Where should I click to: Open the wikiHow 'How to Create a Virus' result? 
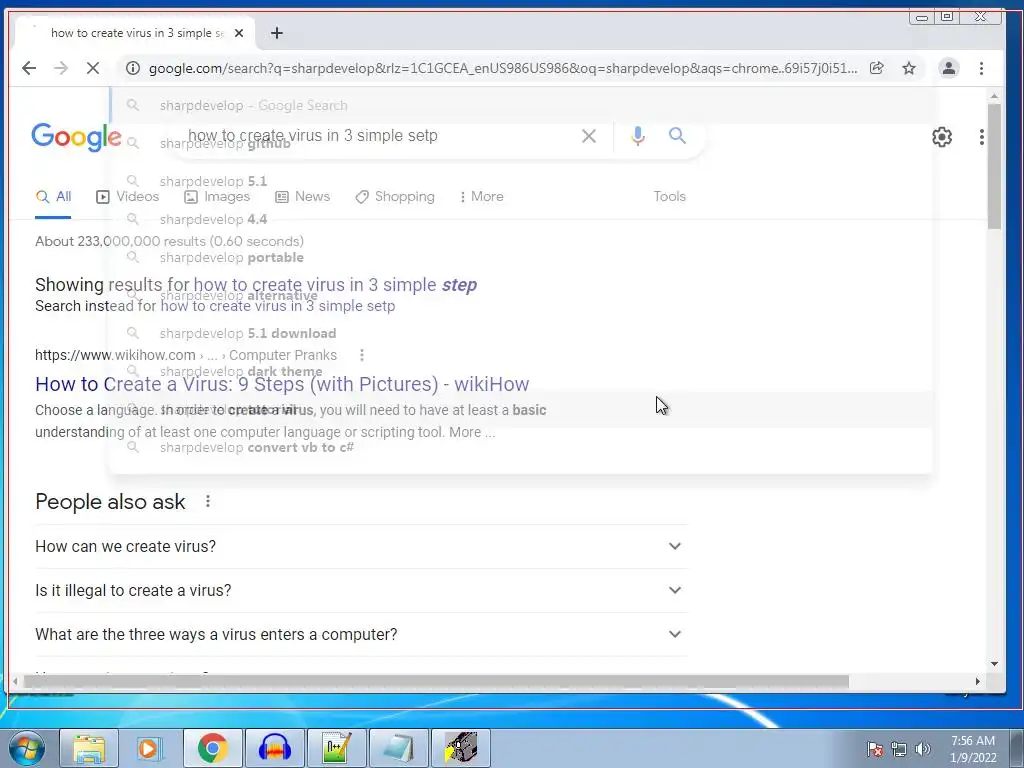click(x=282, y=384)
